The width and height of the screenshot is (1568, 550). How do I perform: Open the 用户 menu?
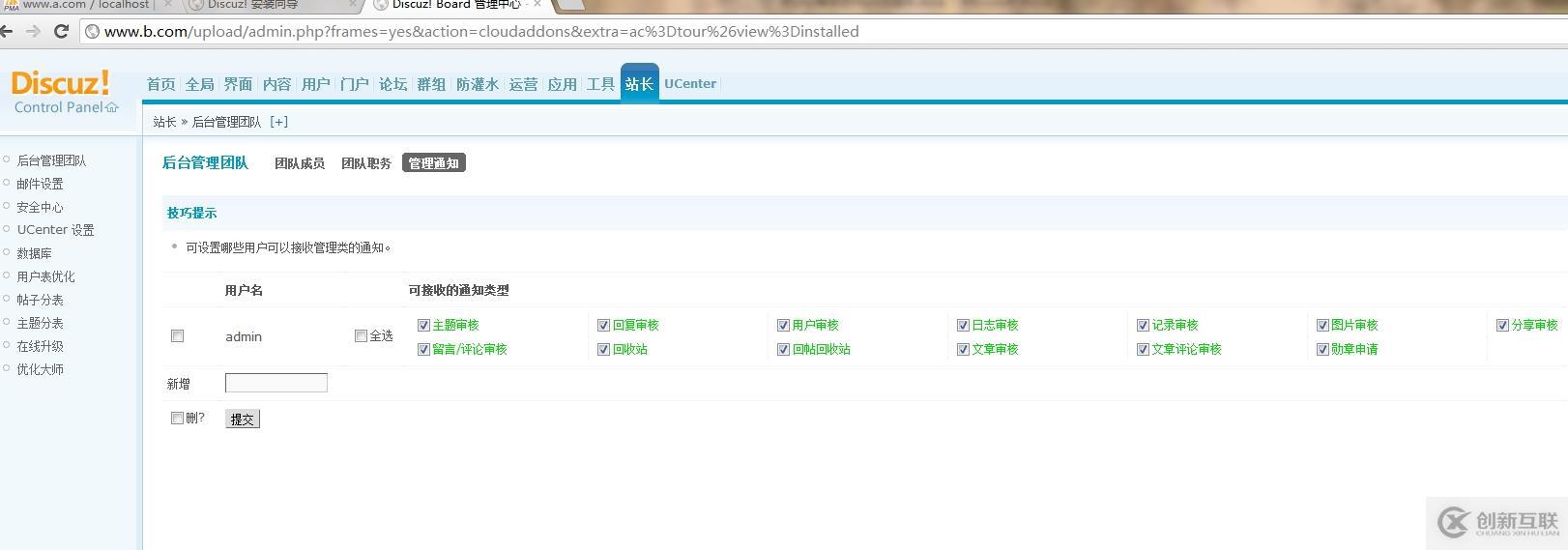click(315, 84)
